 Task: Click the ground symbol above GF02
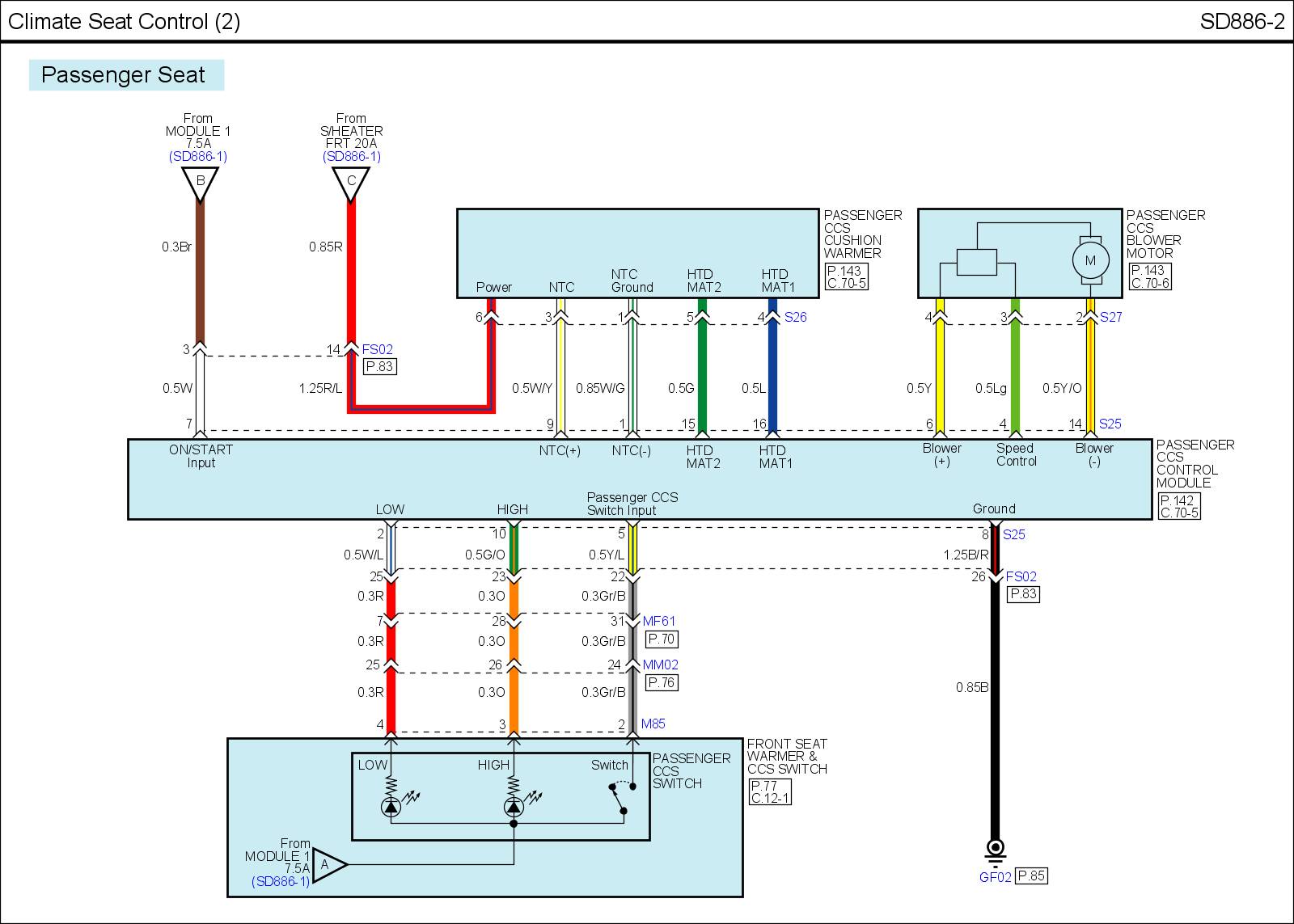(996, 851)
